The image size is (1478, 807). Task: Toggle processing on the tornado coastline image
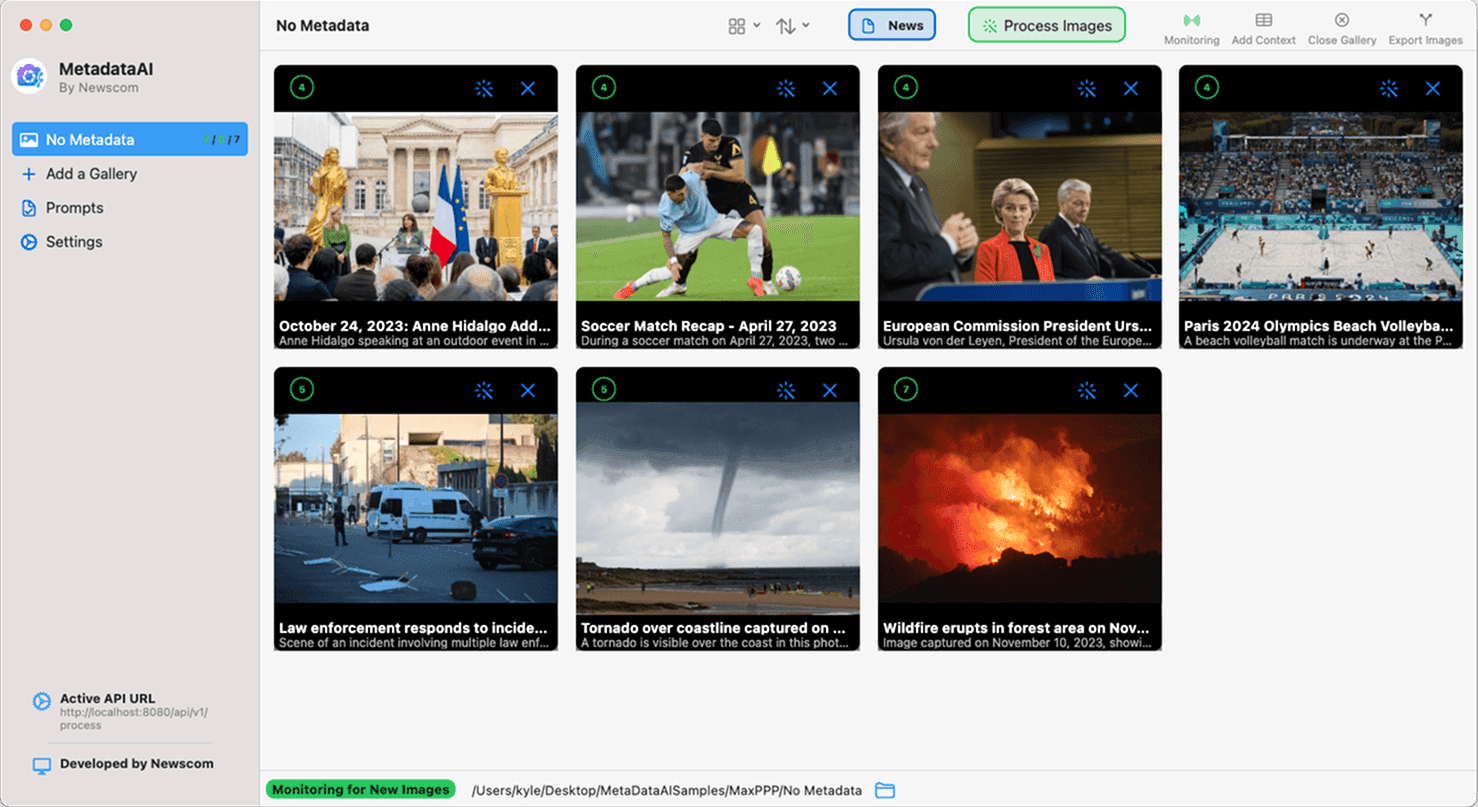pyautogui.click(x=786, y=390)
